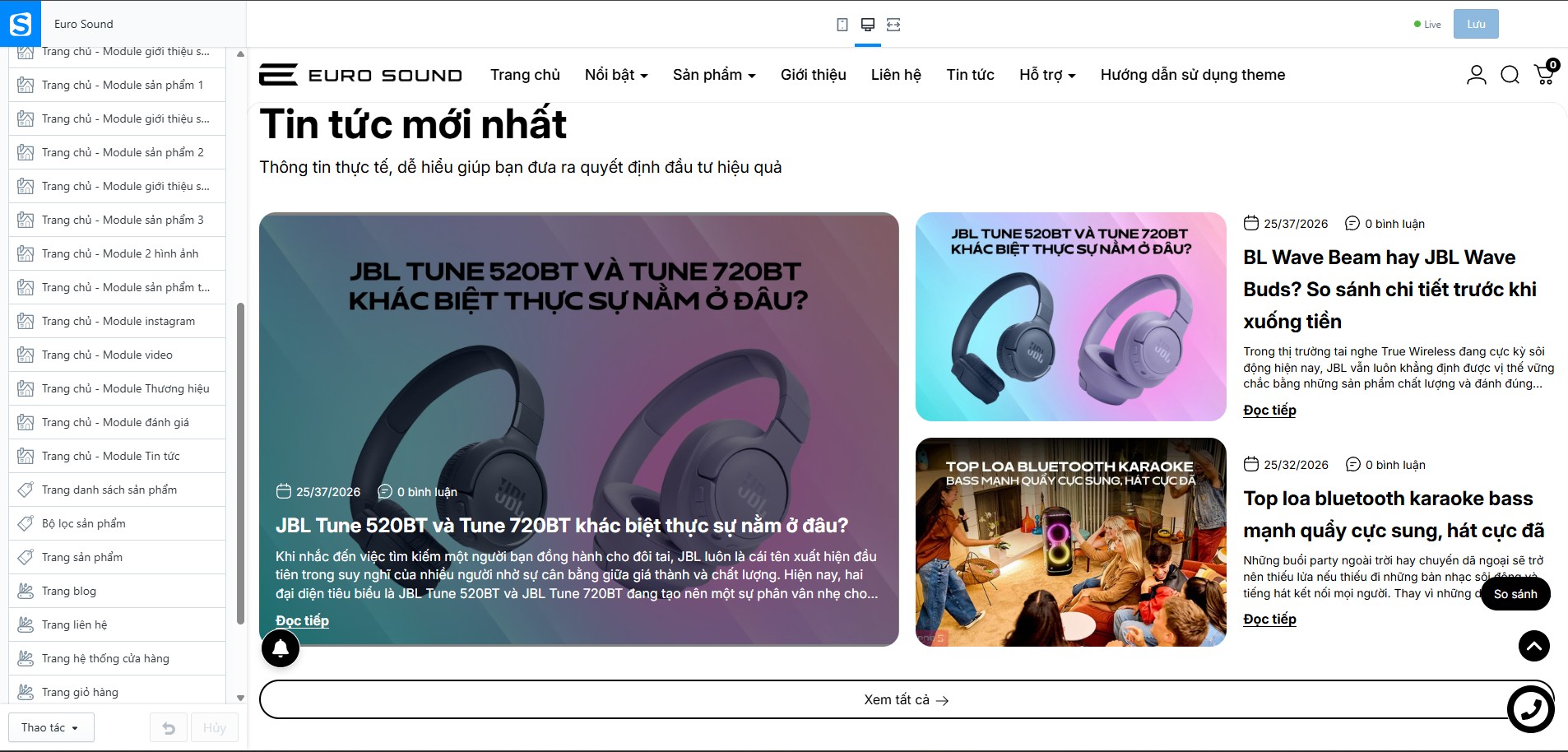The width and height of the screenshot is (1568, 752).
Task: Click Đọc tiếp under Wave Beam article
Action: (x=1269, y=410)
